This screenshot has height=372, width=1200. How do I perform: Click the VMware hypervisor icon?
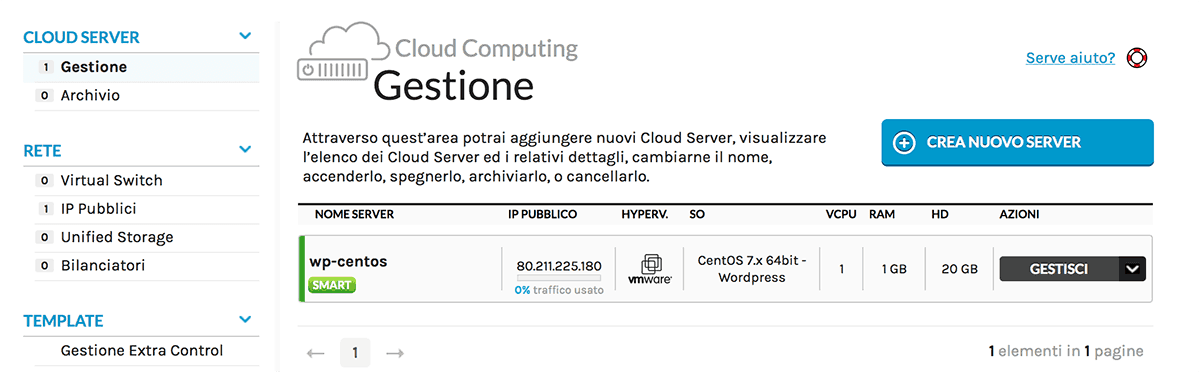coord(650,269)
